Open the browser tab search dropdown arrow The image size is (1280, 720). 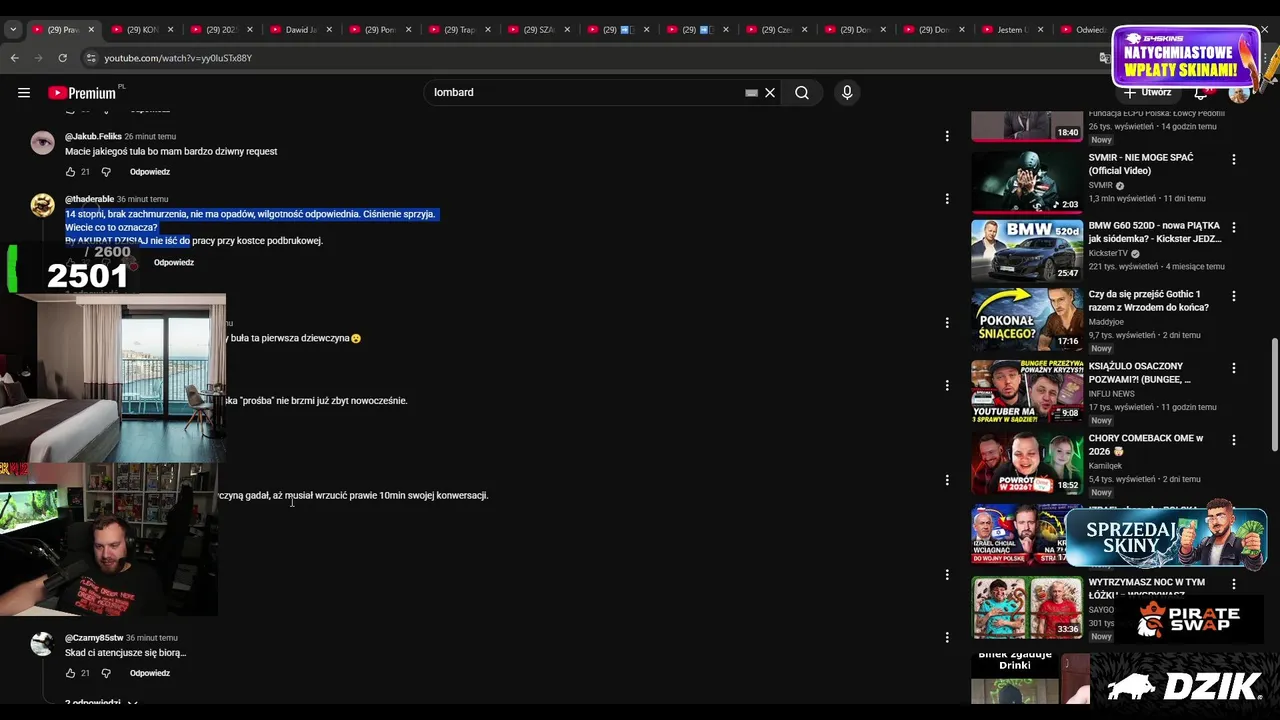coord(13,30)
